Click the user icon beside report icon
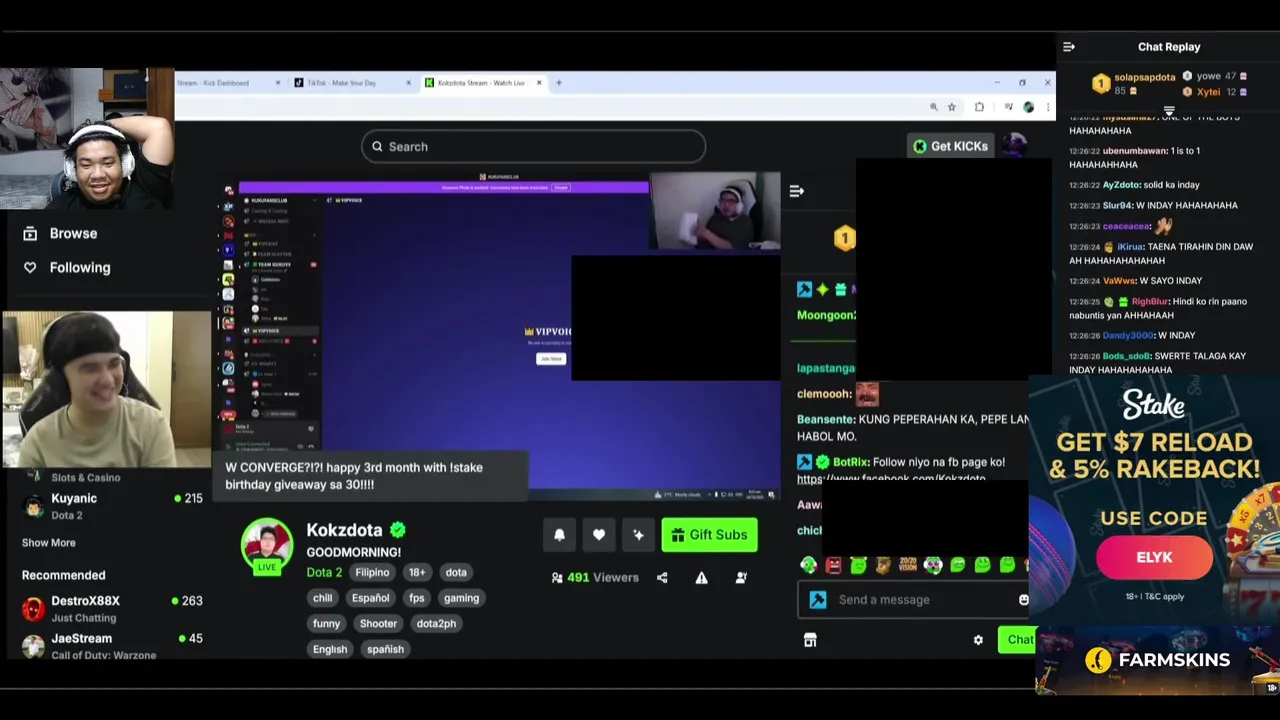1280x720 pixels. pos(741,577)
